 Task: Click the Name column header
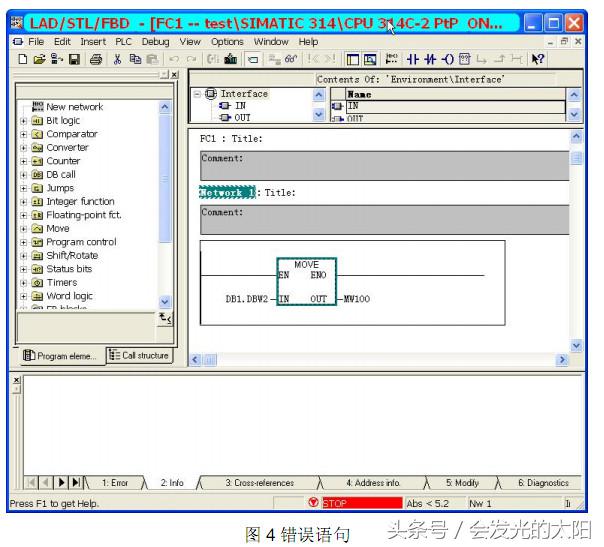coord(456,94)
